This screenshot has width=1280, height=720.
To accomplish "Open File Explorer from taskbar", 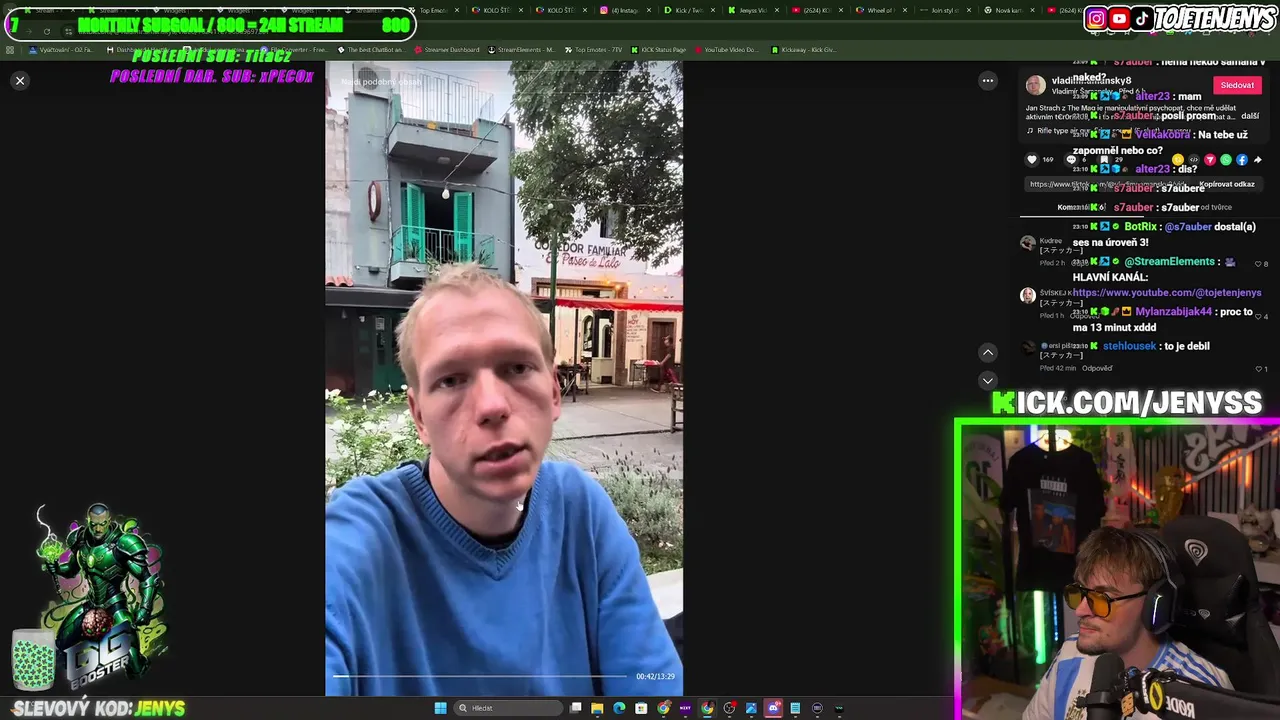I will point(597,708).
